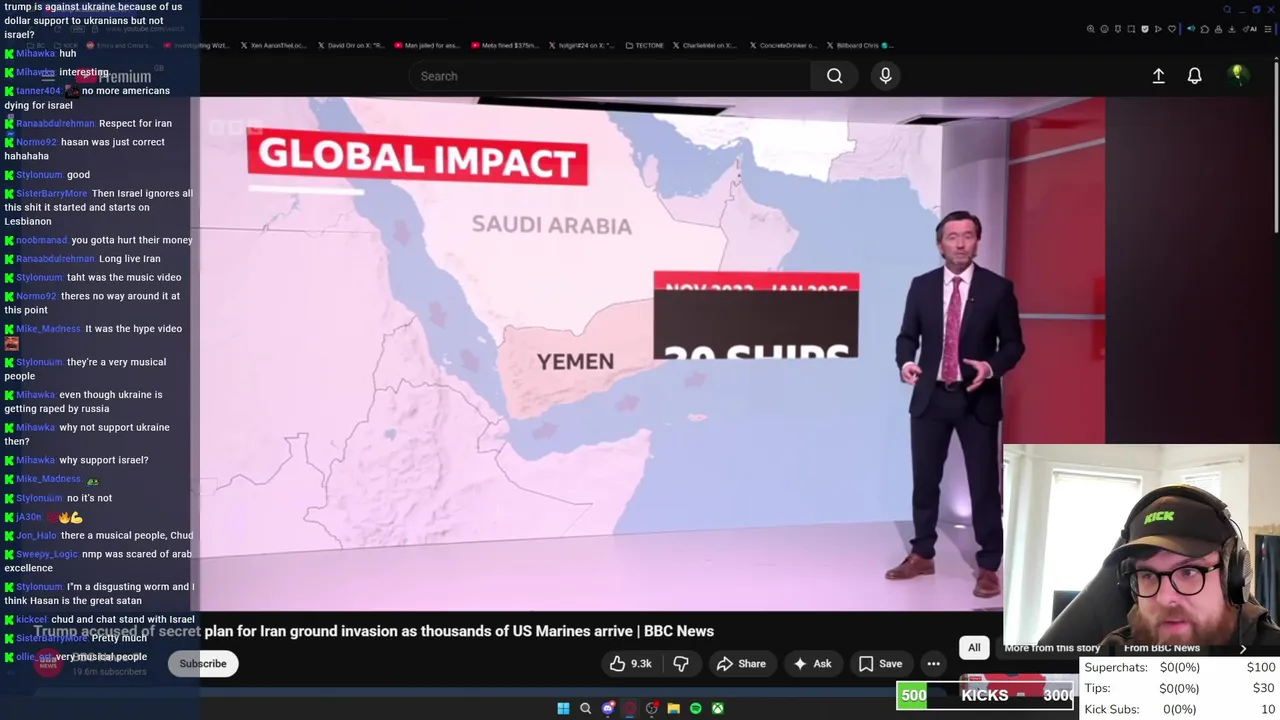Click chat username Jon_Halo
This screenshot has width=1280, height=720.
pos(36,536)
